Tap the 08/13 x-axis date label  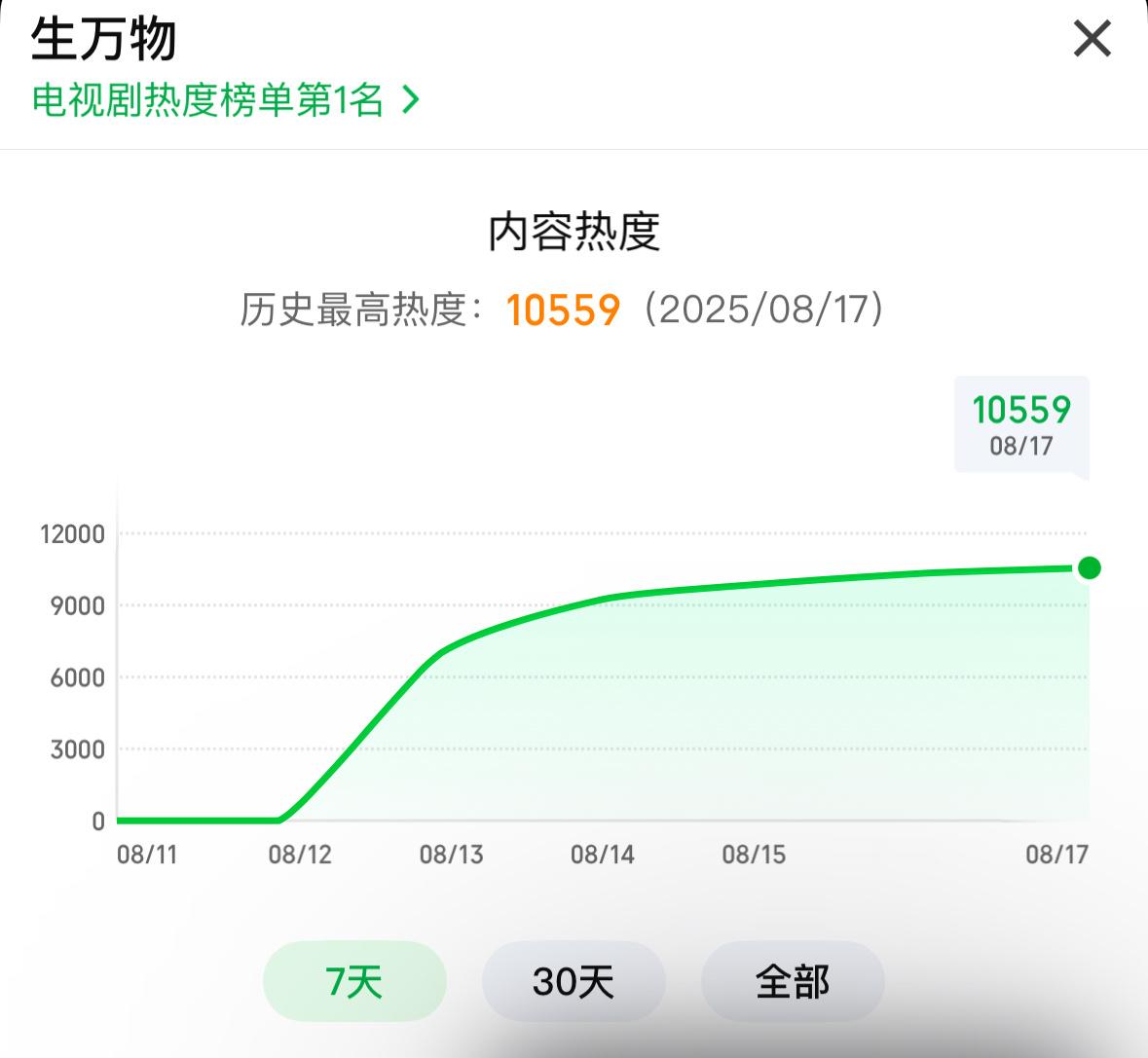[451, 855]
